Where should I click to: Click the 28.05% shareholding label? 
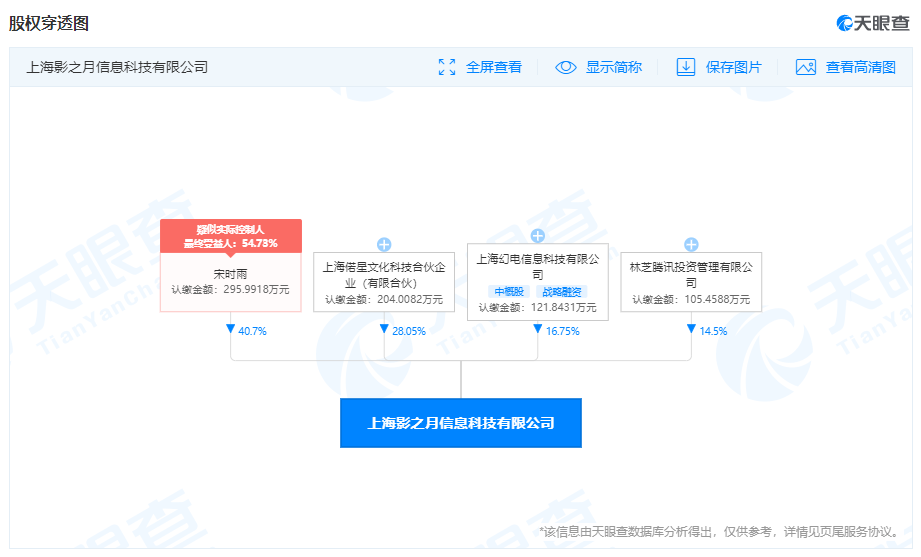click(x=409, y=331)
